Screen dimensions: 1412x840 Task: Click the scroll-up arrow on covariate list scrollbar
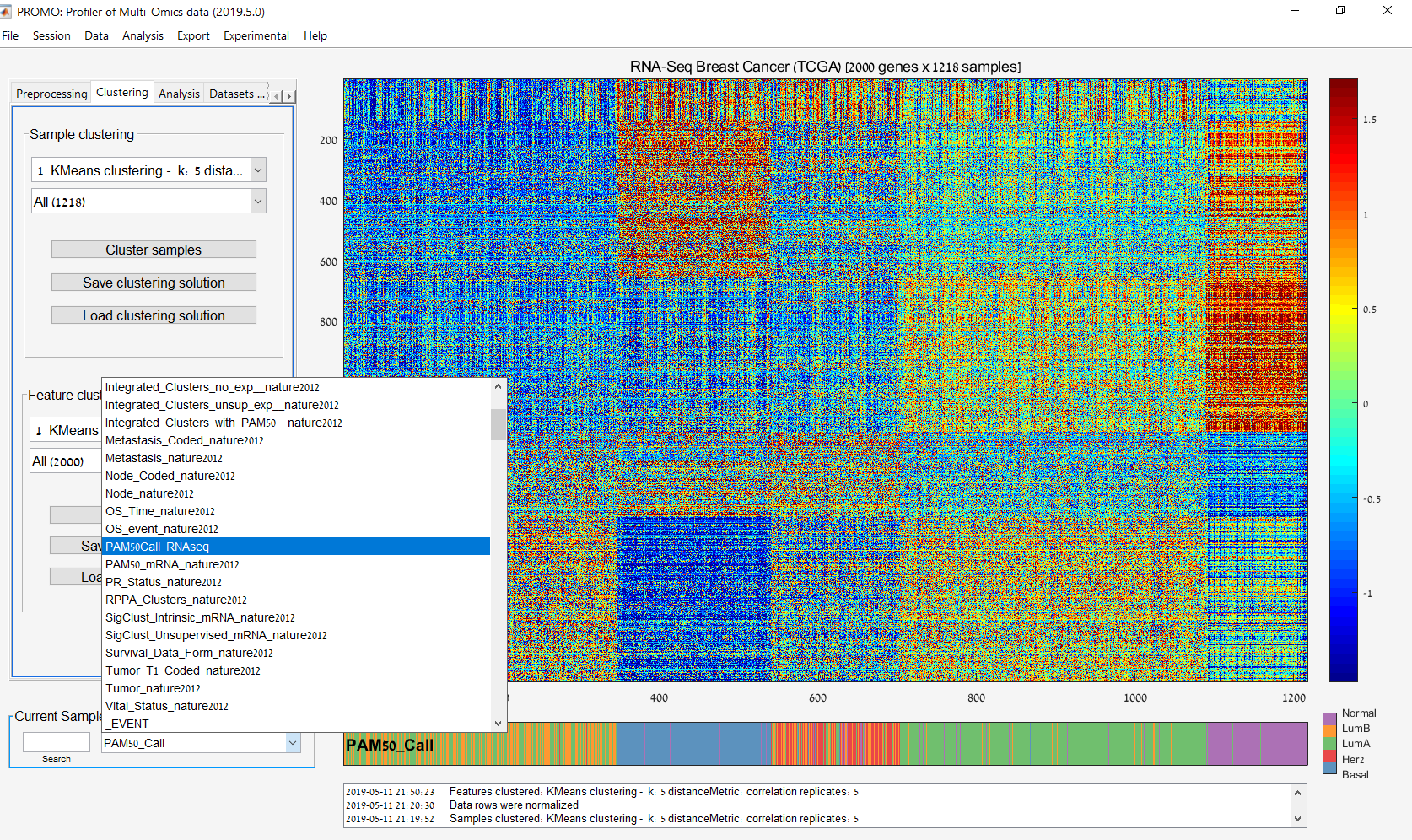pyautogui.click(x=498, y=385)
